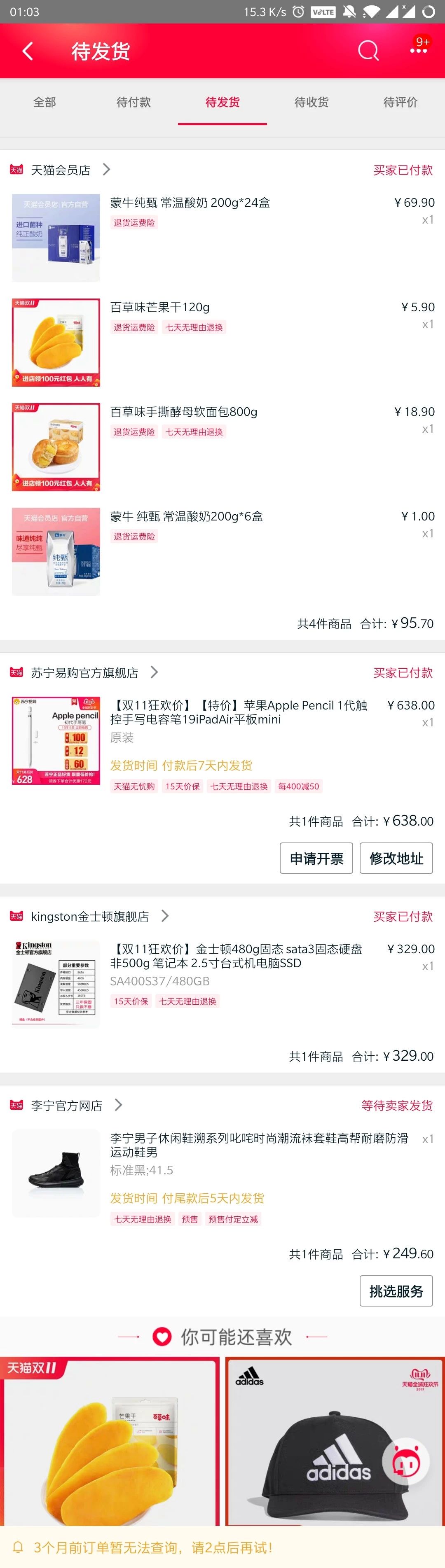Tap the Tmall logo beside 李宁官方网店

(x=16, y=1105)
